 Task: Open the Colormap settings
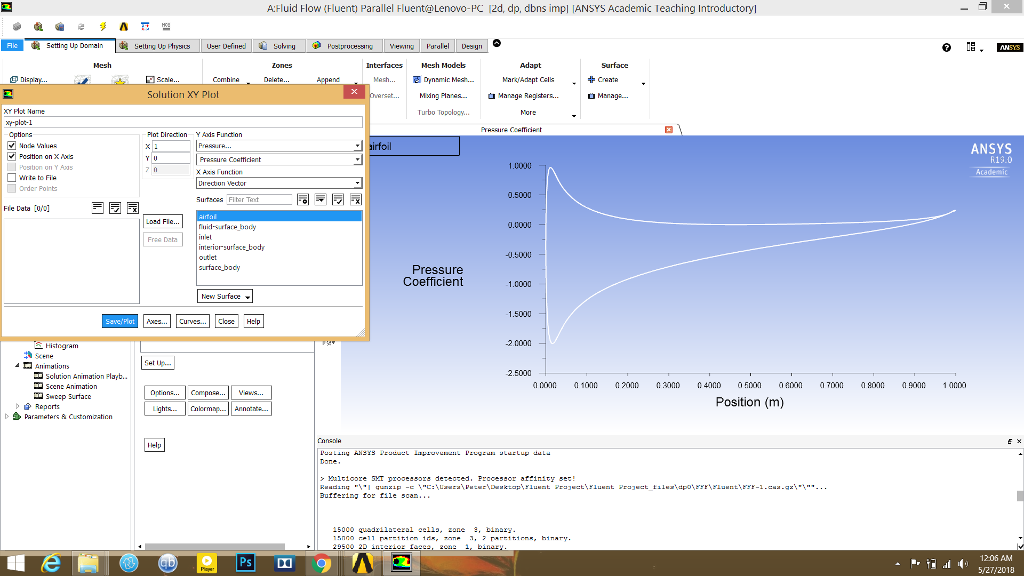(207, 408)
